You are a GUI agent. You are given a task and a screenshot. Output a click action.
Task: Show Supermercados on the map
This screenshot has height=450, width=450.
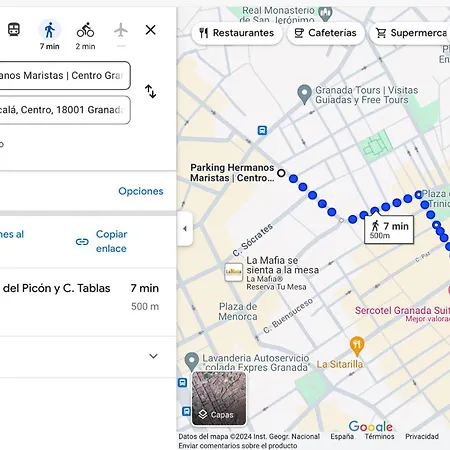point(410,33)
